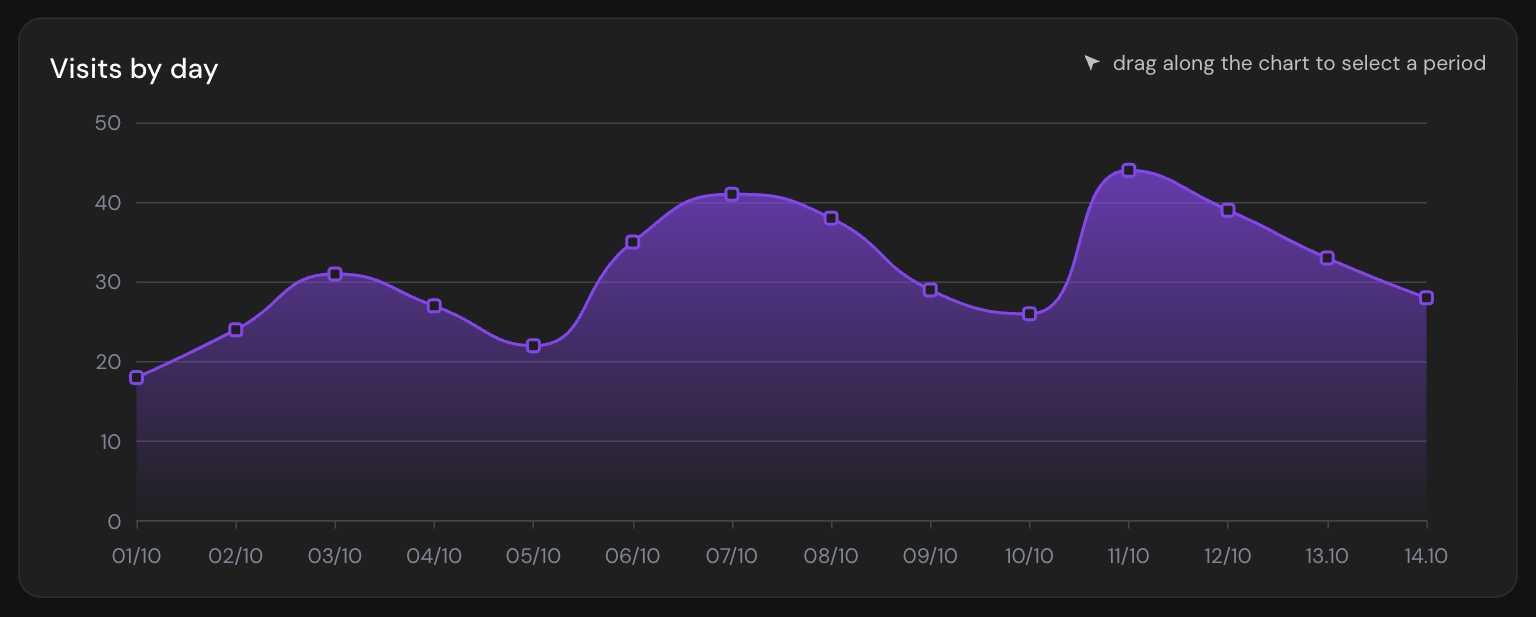
Task: Select the 03/10 data point on chart
Action: pyautogui.click(x=335, y=274)
